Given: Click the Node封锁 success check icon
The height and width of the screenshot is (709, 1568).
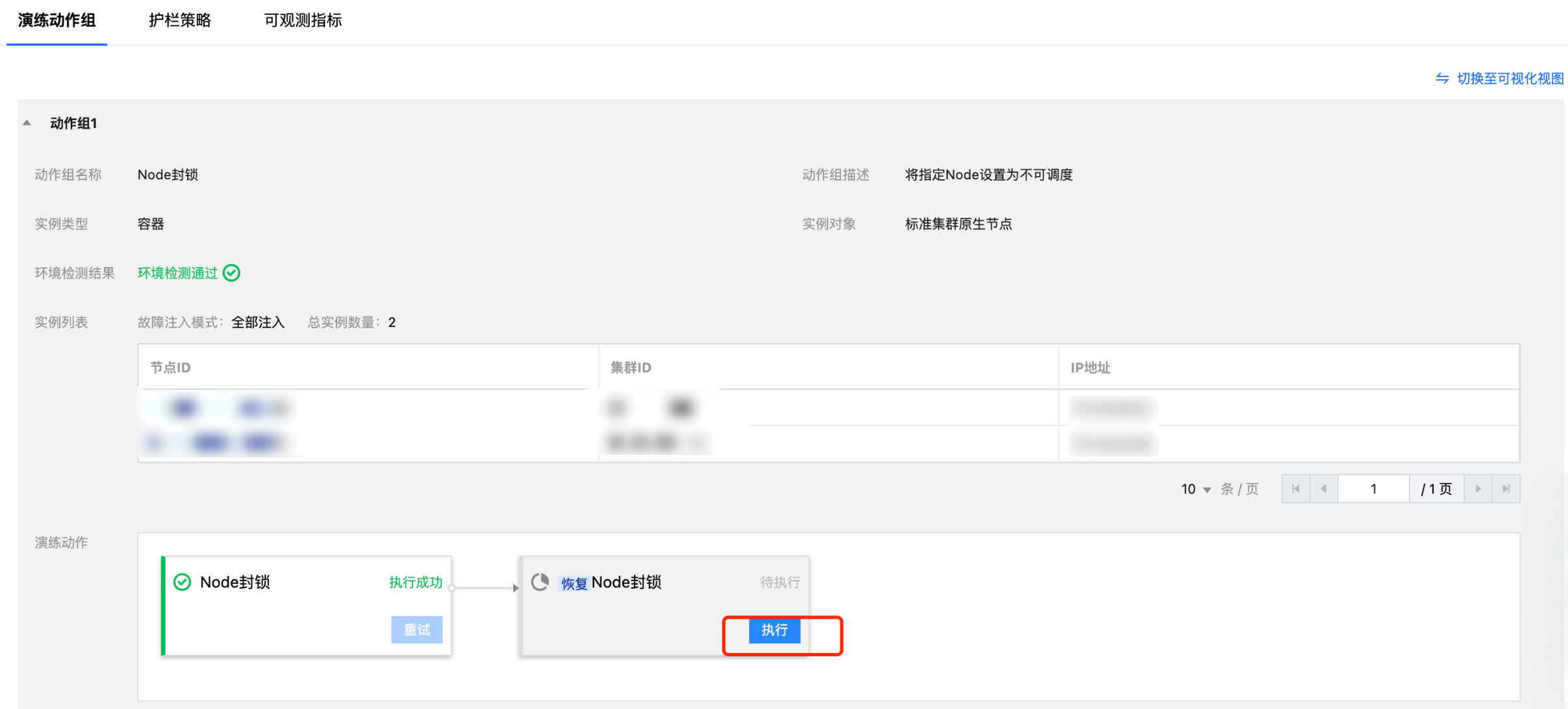Looking at the screenshot, I should coord(183,582).
